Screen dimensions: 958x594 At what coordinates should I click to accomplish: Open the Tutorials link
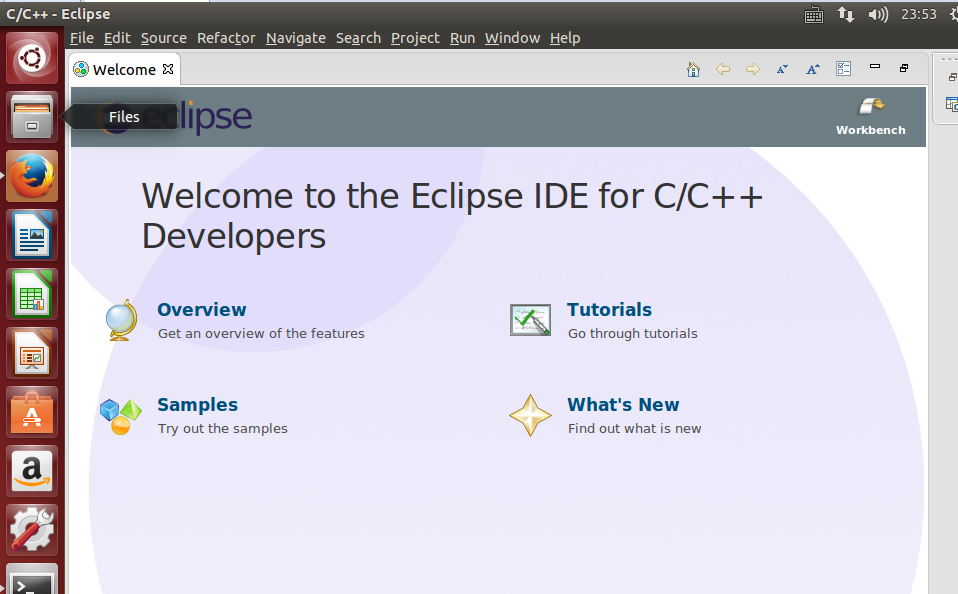[609, 310]
